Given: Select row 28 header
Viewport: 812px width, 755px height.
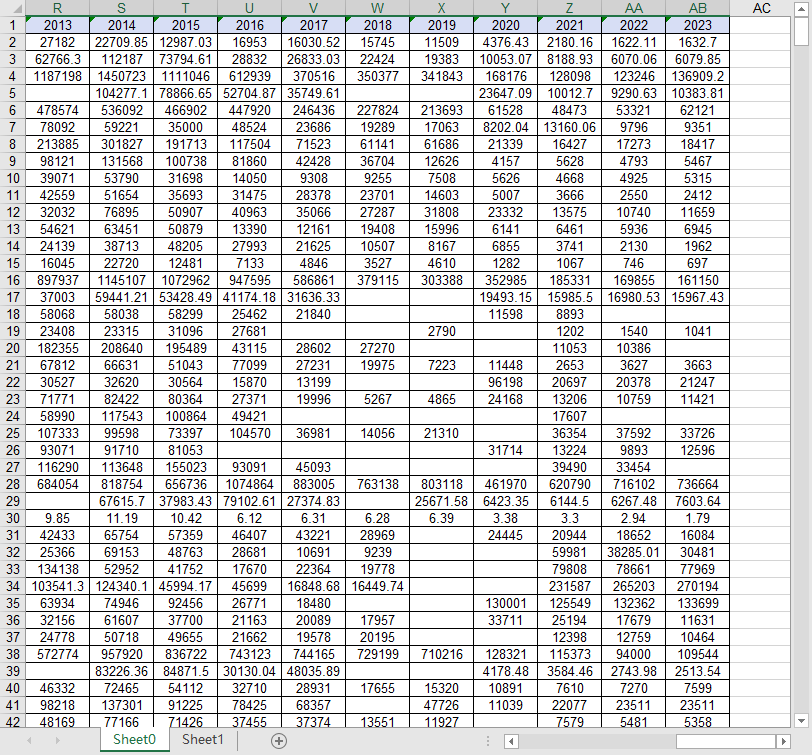Looking at the screenshot, I should pyautogui.click(x=12, y=484).
